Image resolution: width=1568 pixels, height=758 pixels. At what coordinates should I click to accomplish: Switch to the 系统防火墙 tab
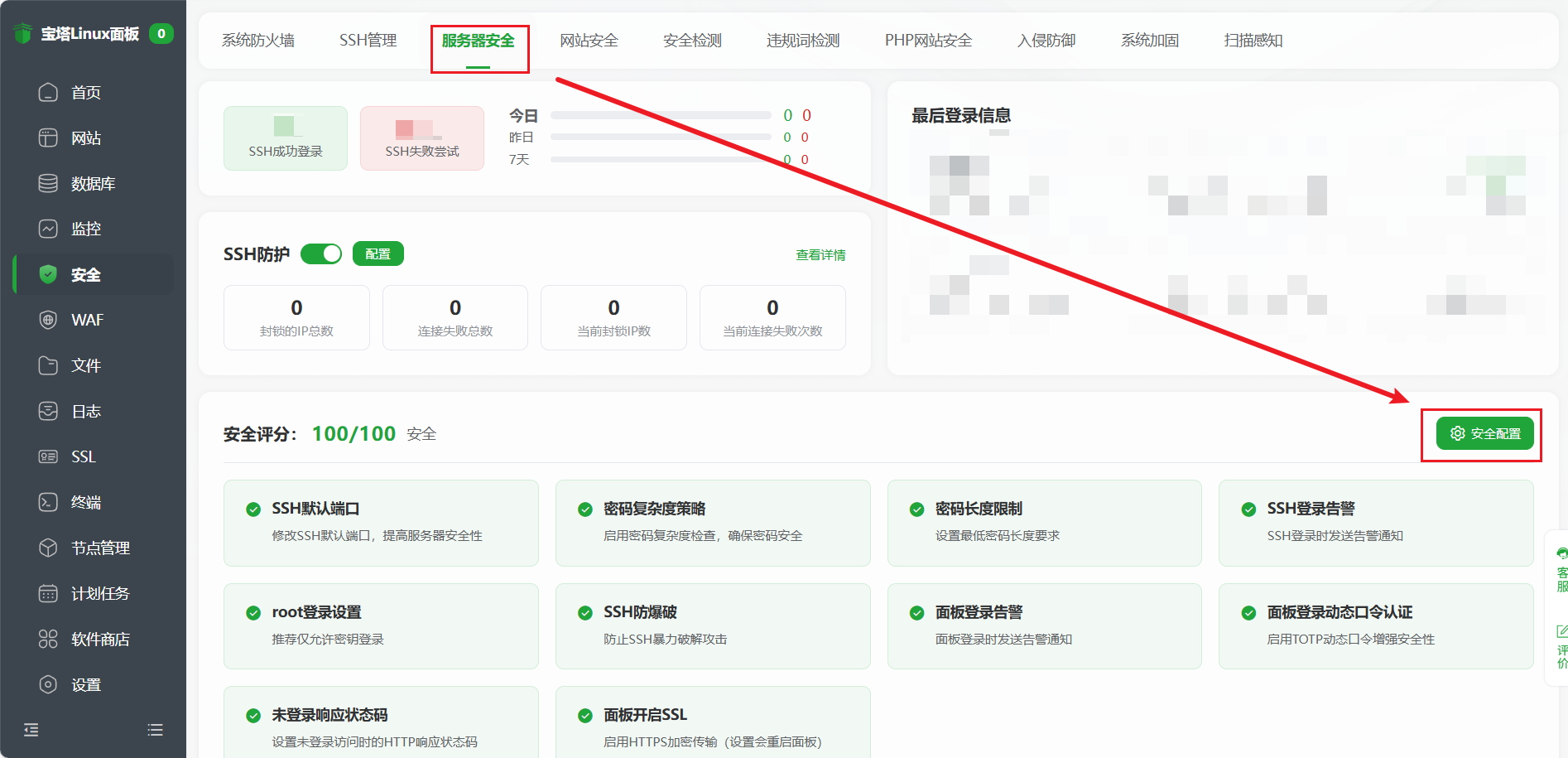coord(258,41)
